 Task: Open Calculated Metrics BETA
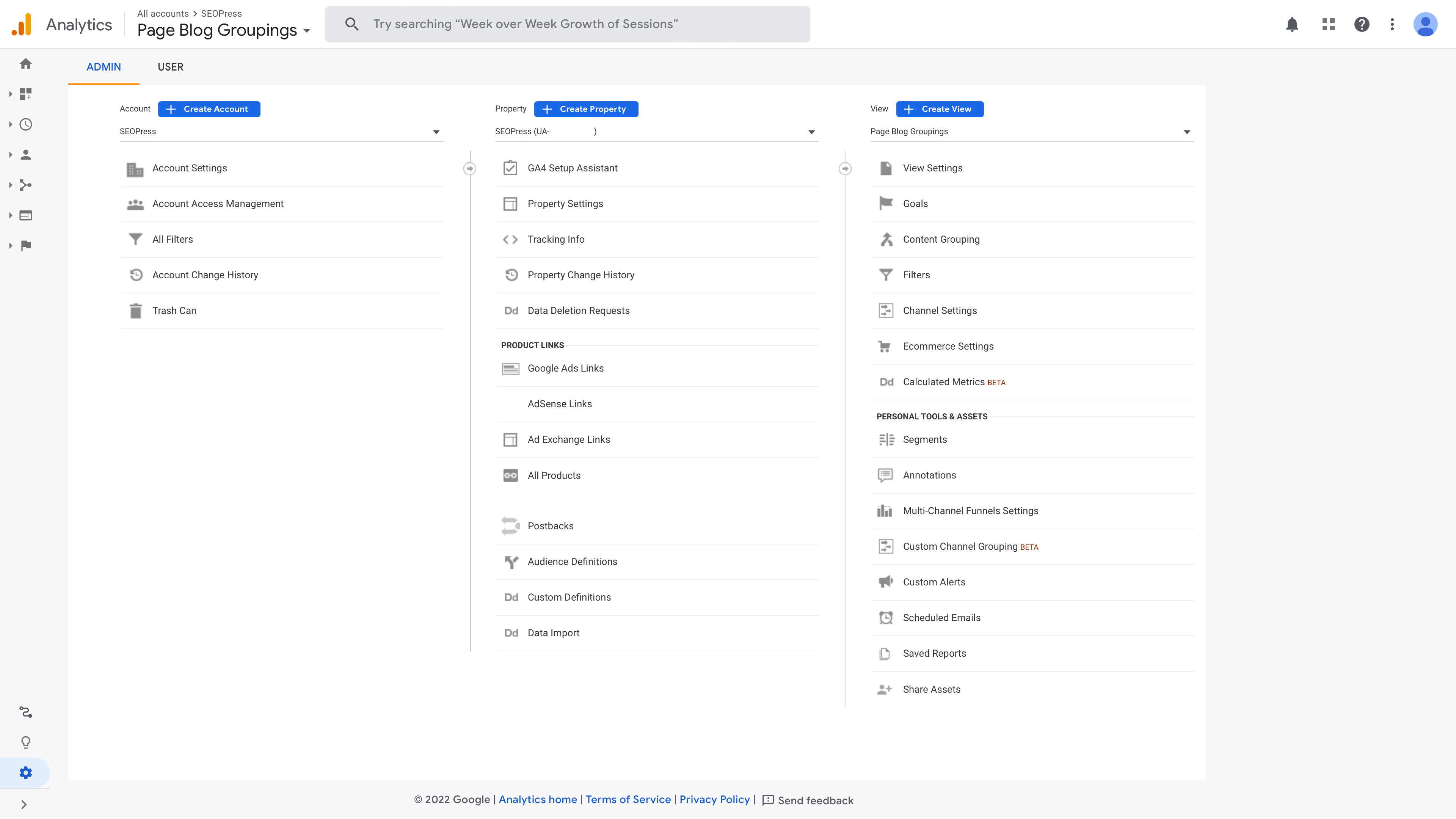click(1032, 382)
